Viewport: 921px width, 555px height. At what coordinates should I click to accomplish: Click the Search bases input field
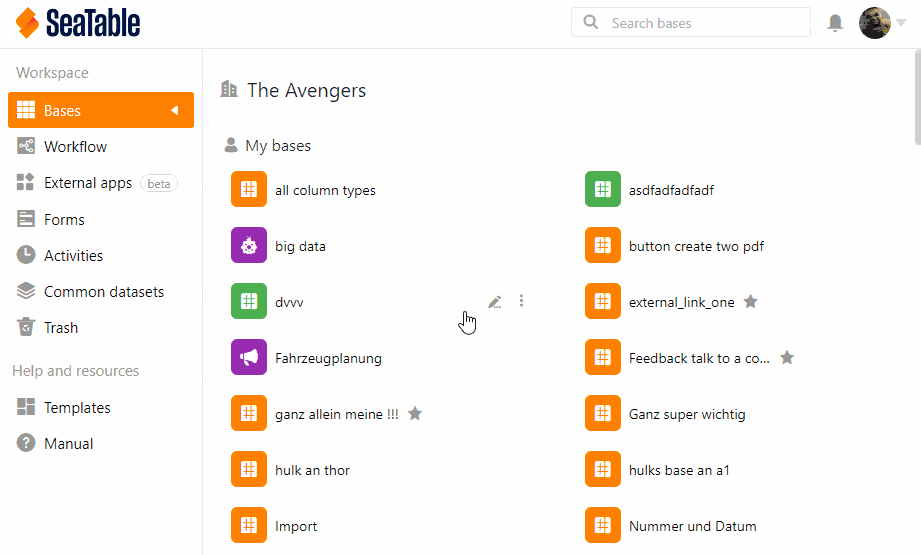[700, 23]
